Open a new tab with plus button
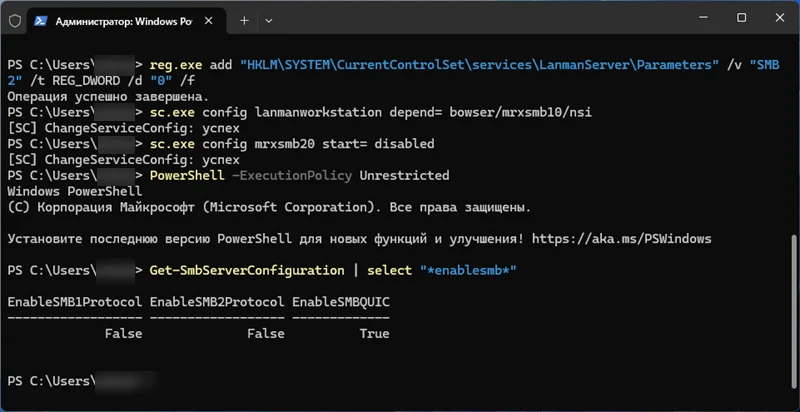The width and height of the screenshot is (800, 412). pyautogui.click(x=244, y=21)
